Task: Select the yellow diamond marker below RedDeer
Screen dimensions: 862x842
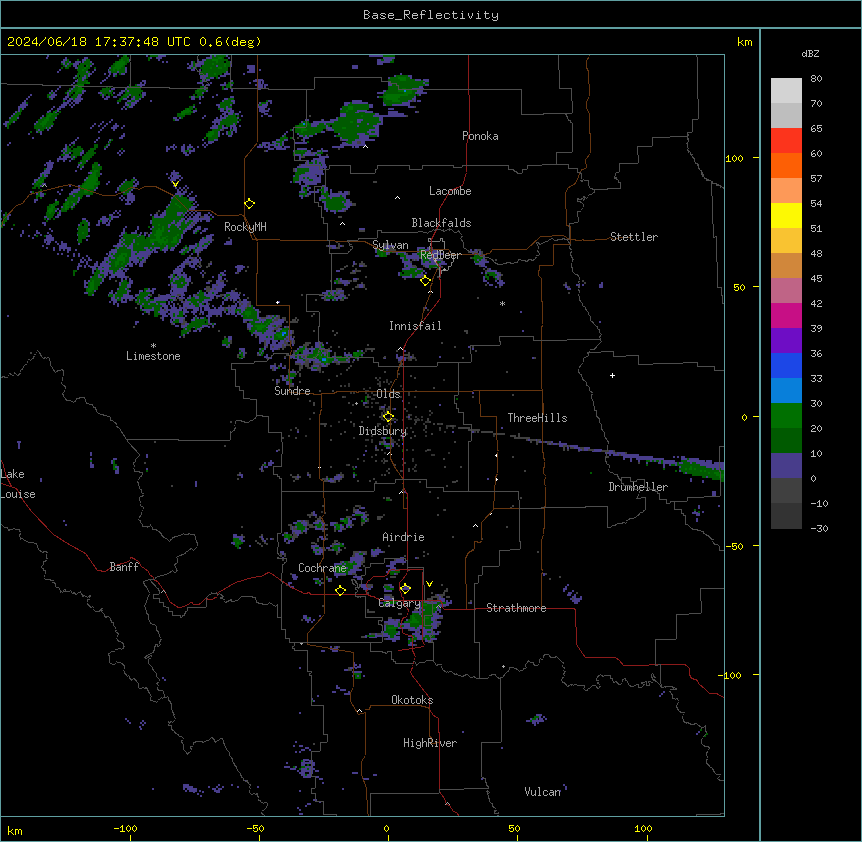Action: tap(426, 281)
